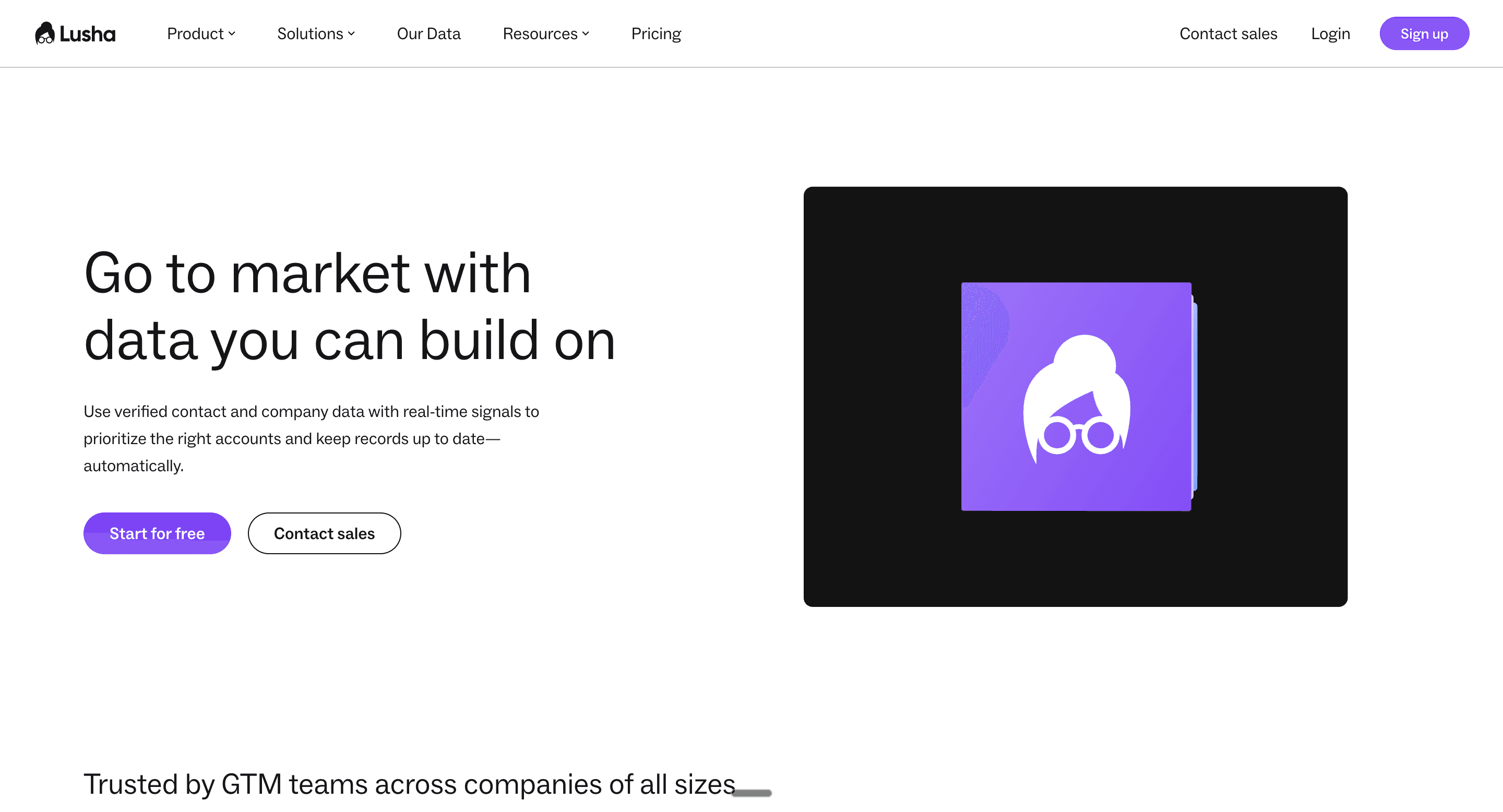Go to Our Data page
The height and width of the screenshot is (812, 1503).
[x=428, y=34]
